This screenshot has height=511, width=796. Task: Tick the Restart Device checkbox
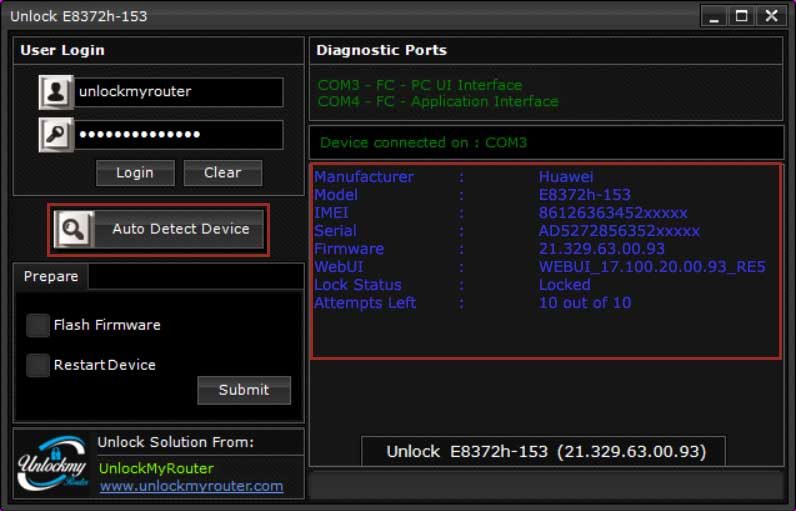[38, 365]
